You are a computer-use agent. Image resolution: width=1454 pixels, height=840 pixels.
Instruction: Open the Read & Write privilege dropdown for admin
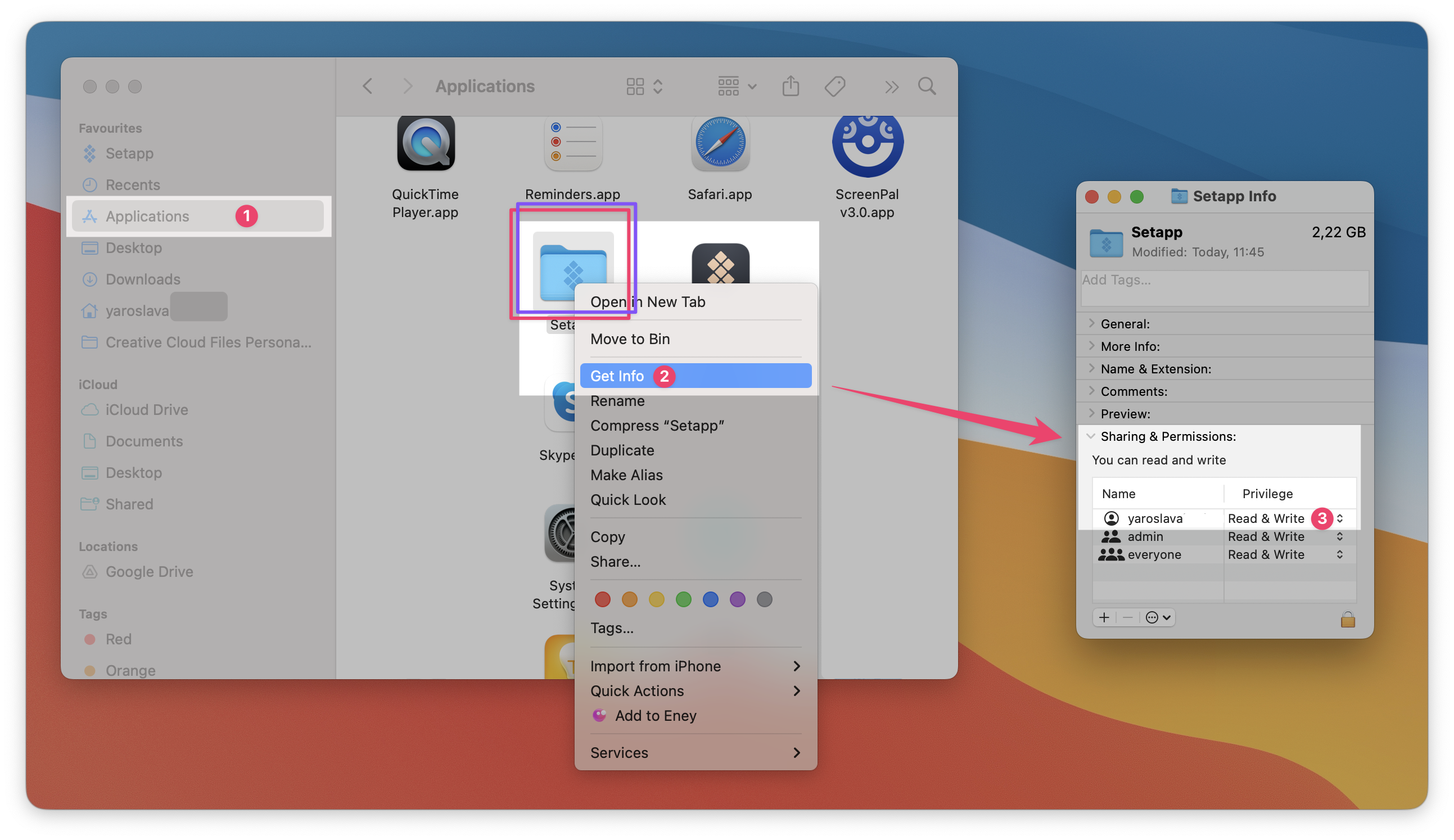(1339, 536)
